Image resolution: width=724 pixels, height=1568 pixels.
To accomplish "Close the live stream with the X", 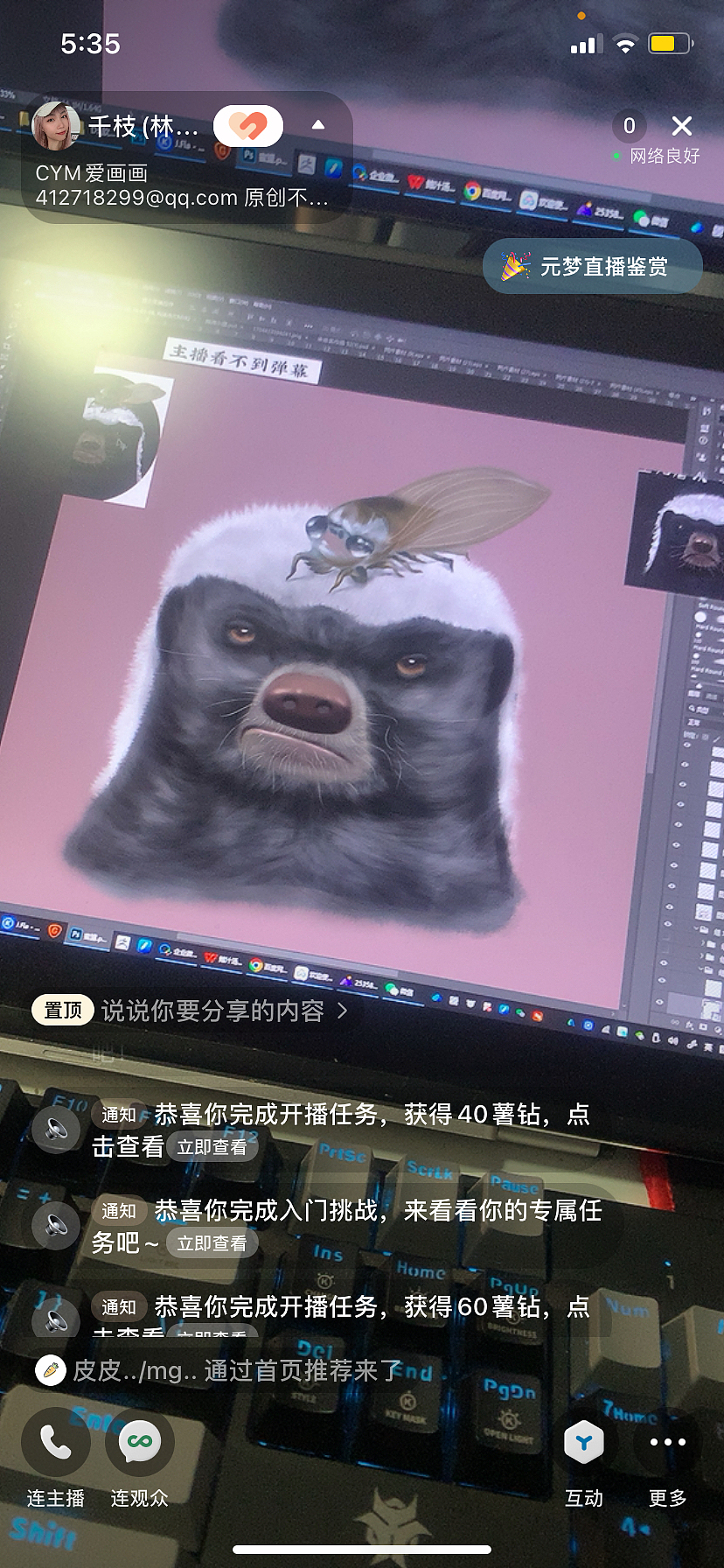I will pyautogui.click(x=682, y=126).
